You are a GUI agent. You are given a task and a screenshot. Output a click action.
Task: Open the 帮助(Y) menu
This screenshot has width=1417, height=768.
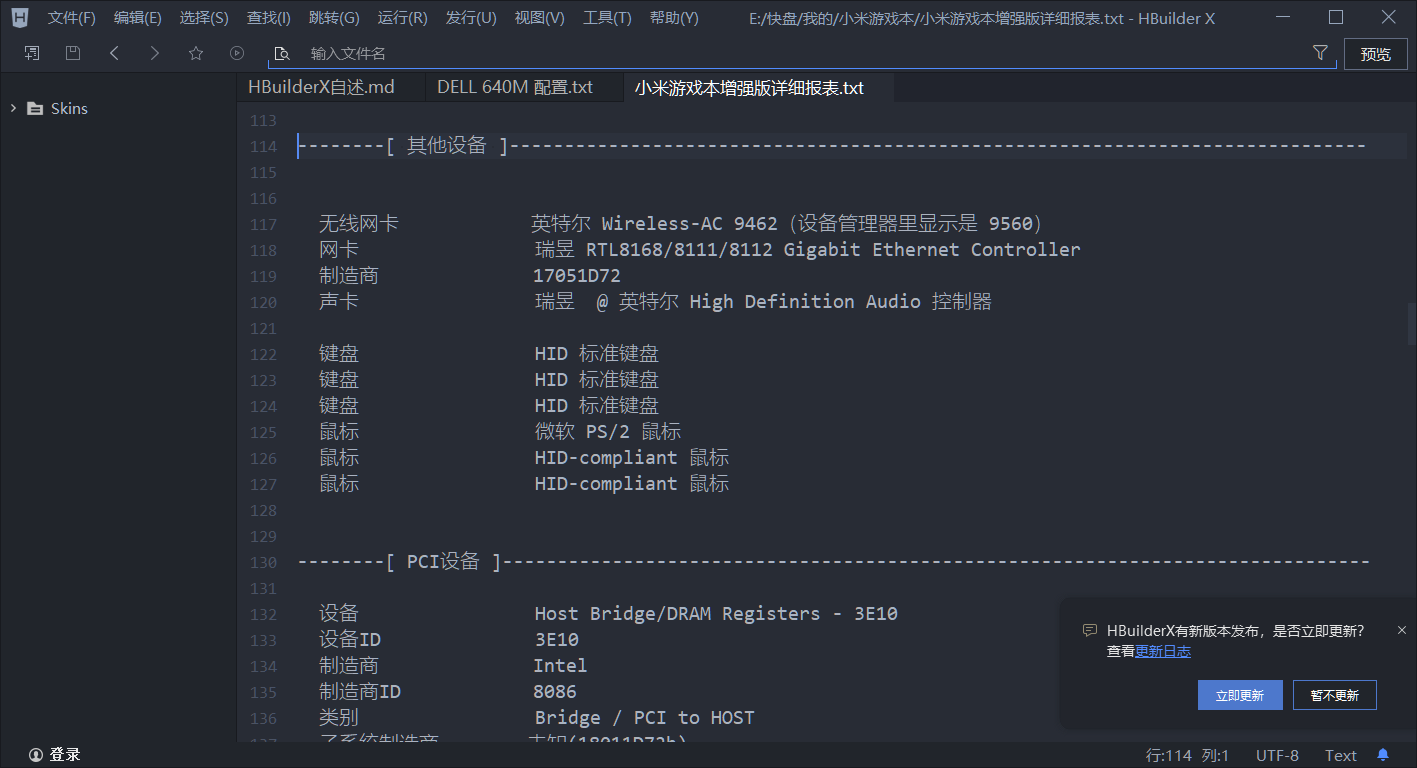tap(674, 18)
